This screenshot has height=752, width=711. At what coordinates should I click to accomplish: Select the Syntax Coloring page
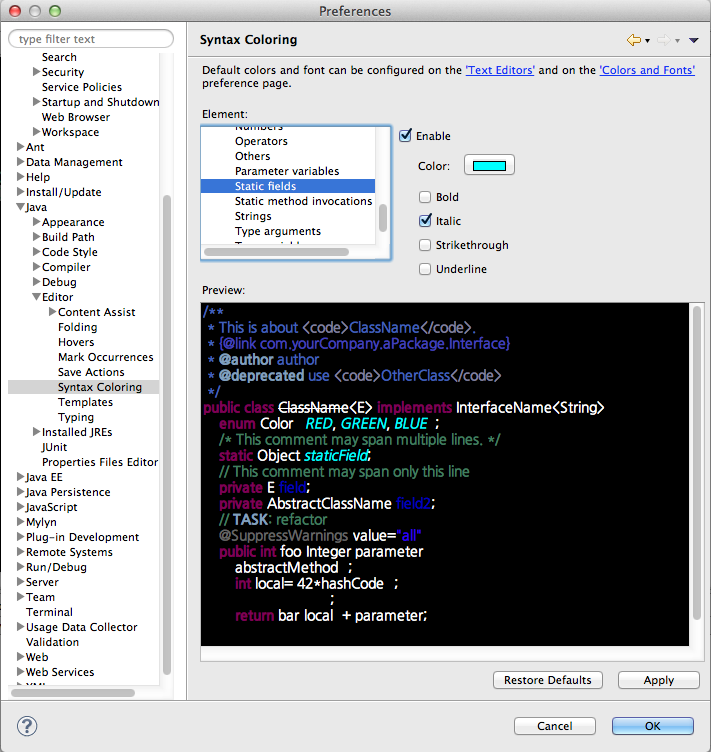pos(100,387)
